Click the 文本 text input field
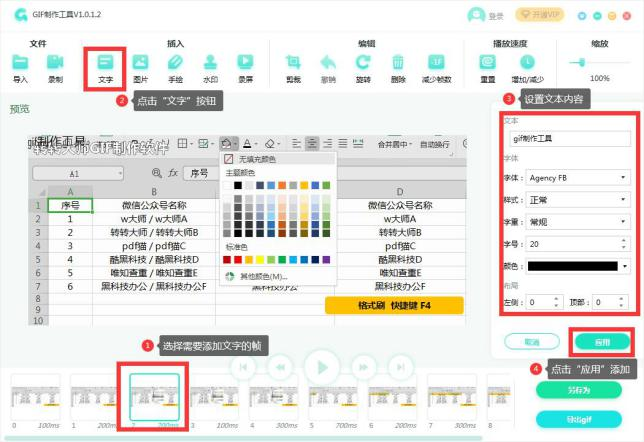644x442 pixels. [x=570, y=138]
